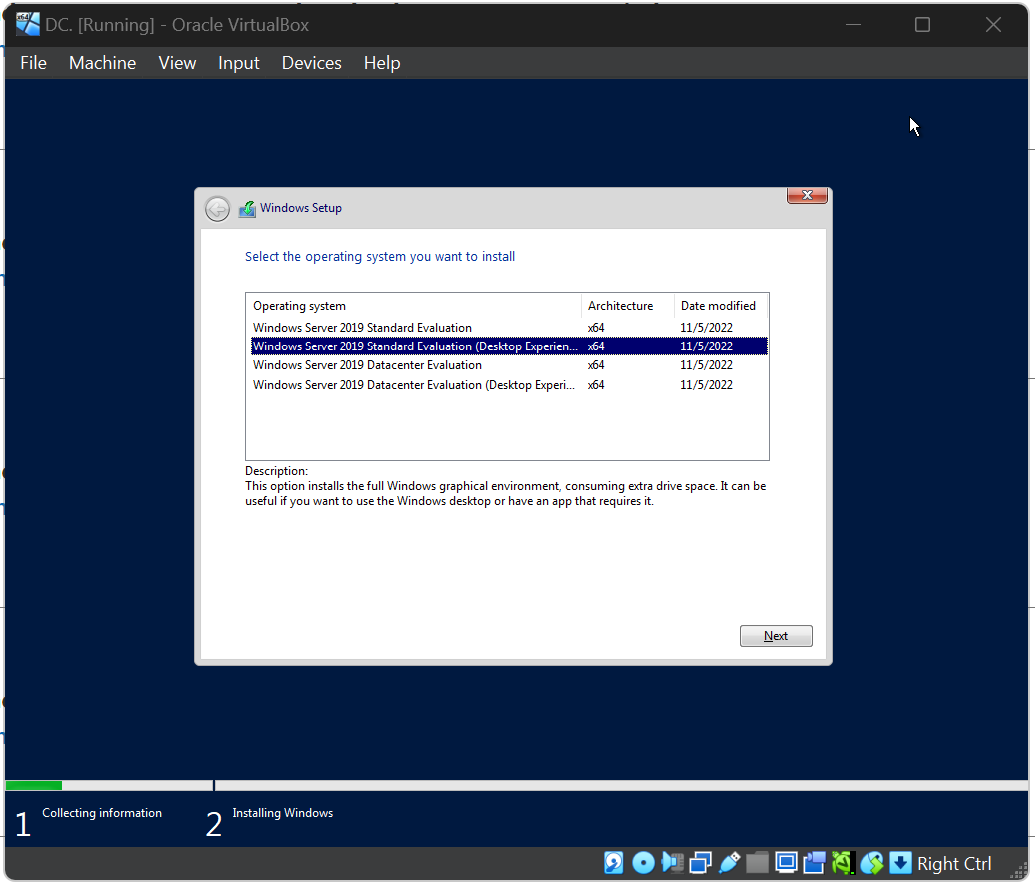
Task: Click the Windows Setup dialog icon
Action: click(248, 209)
